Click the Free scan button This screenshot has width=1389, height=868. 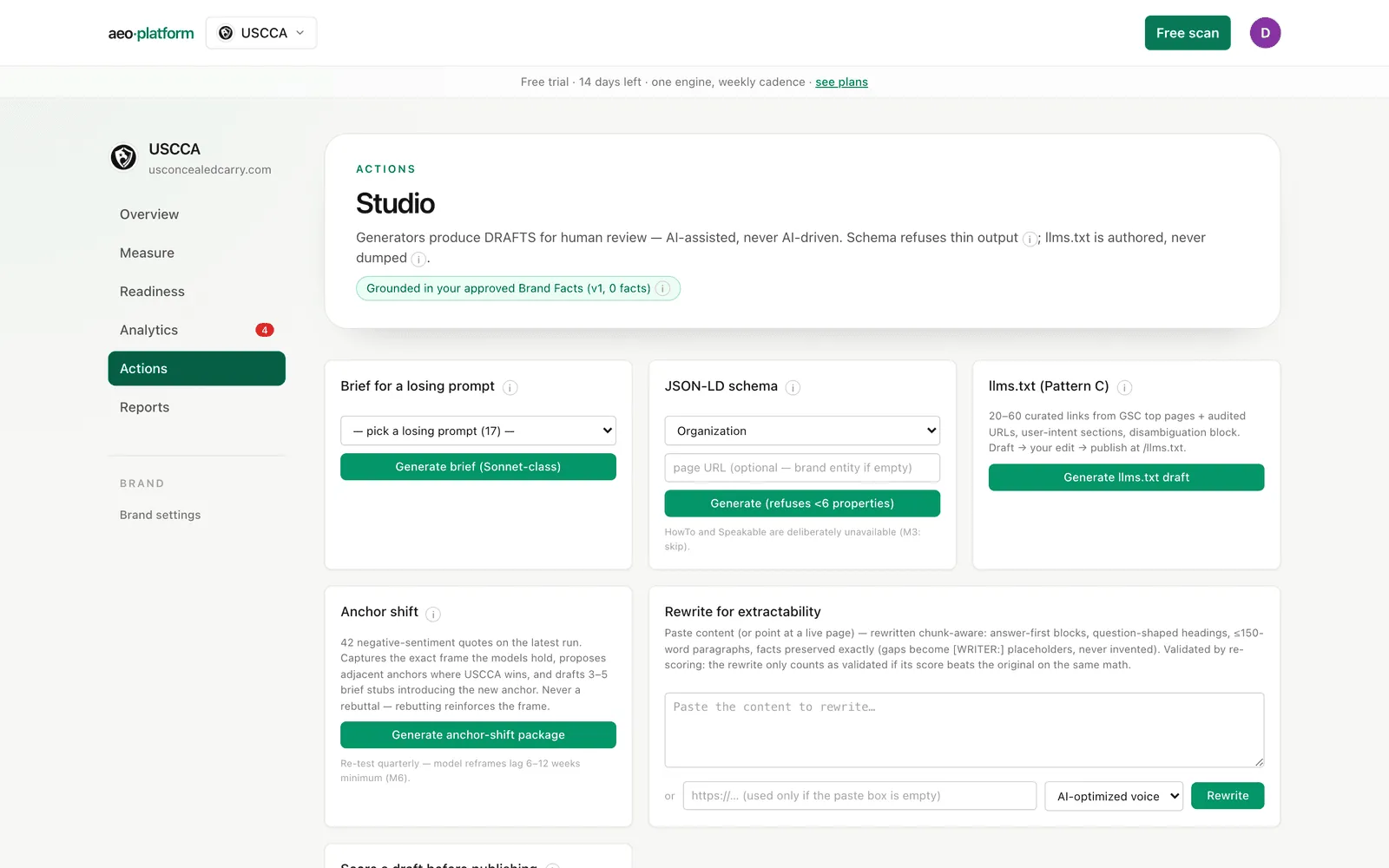pos(1187,33)
